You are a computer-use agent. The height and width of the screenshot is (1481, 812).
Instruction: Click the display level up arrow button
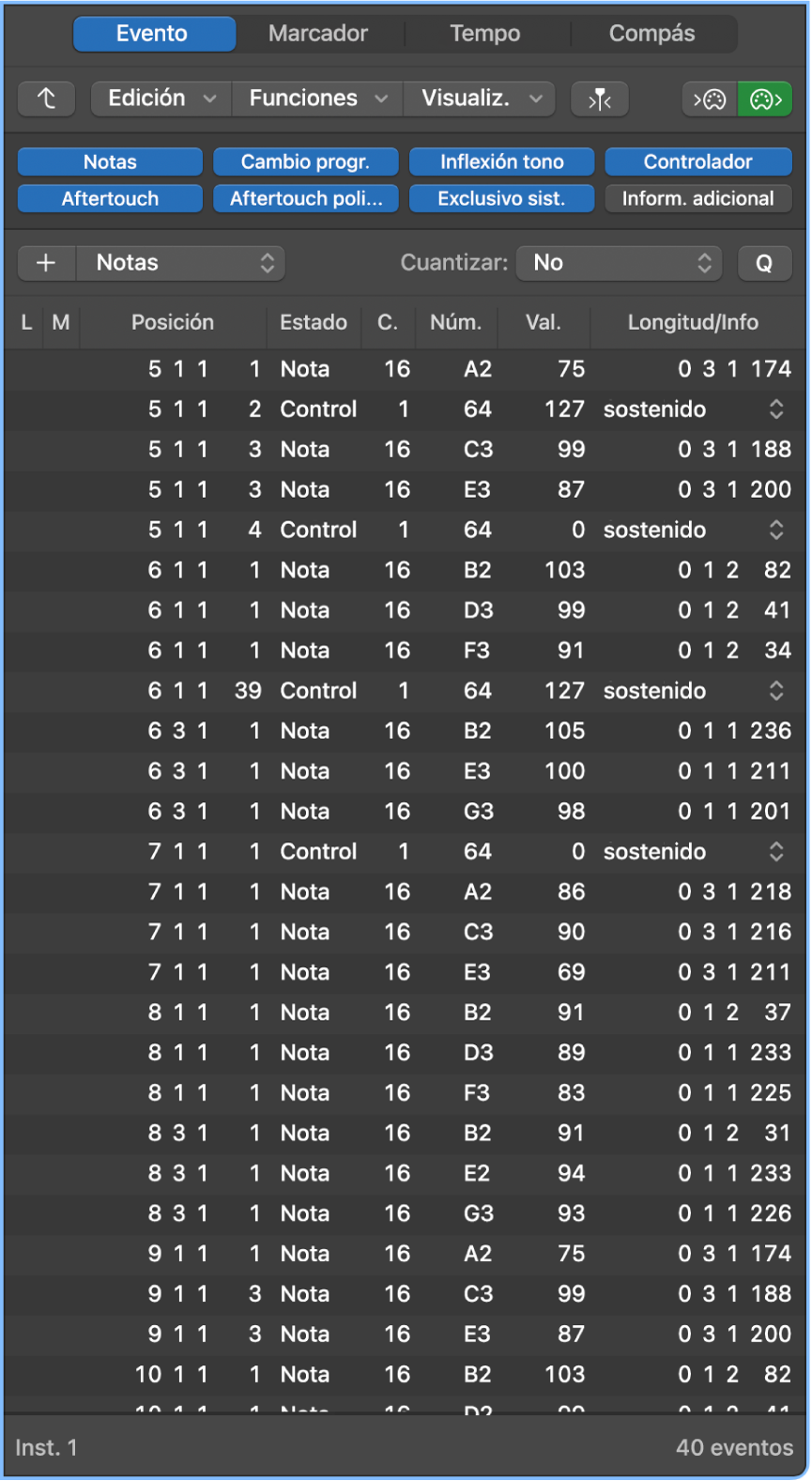[x=47, y=99]
